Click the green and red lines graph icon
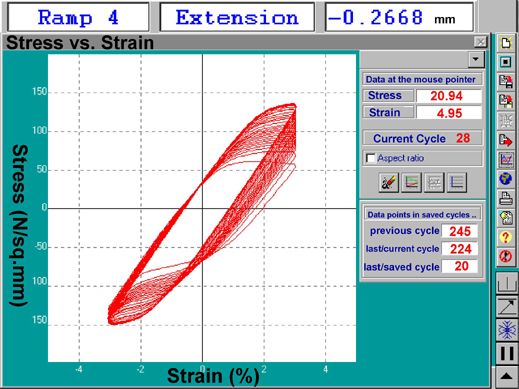The width and height of the screenshot is (519, 389). [x=411, y=182]
